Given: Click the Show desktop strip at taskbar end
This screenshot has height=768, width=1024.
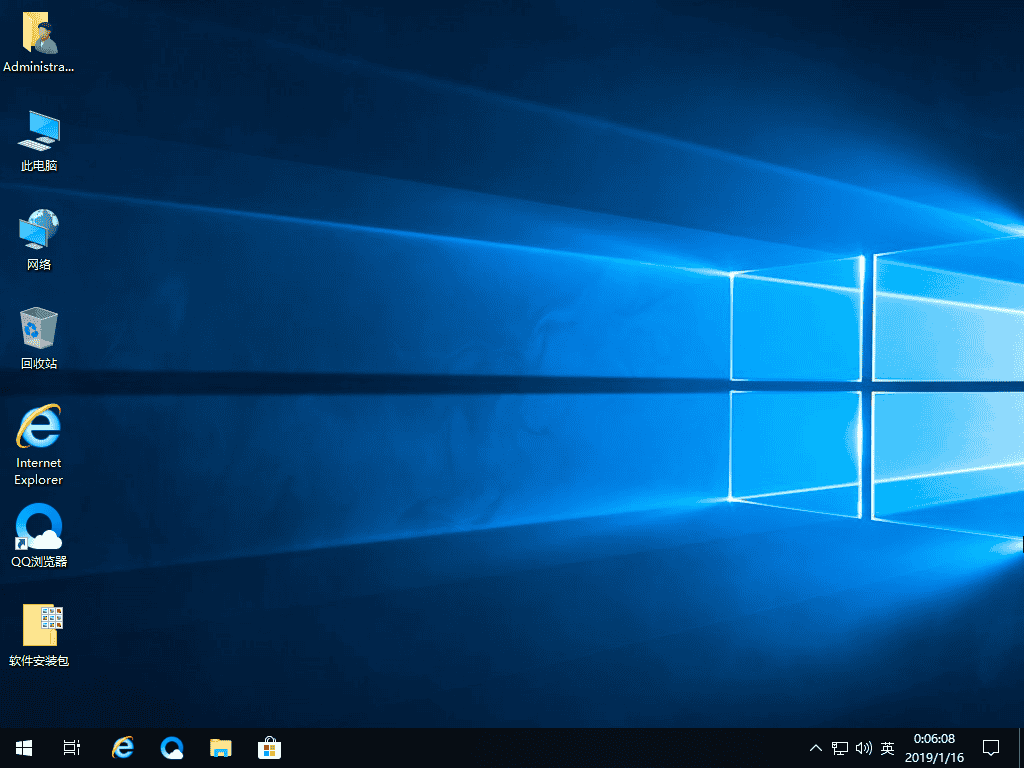Looking at the screenshot, I should (1020, 748).
